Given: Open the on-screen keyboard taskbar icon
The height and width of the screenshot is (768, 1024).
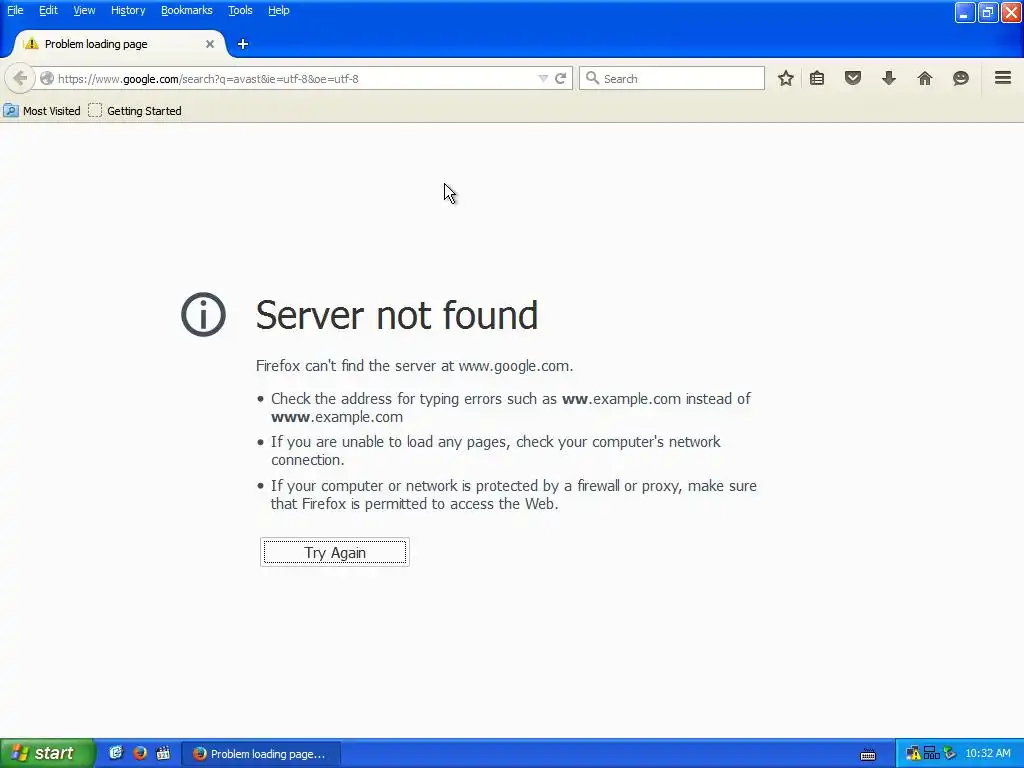Looking at the screenshot, I should click(868, 754).
